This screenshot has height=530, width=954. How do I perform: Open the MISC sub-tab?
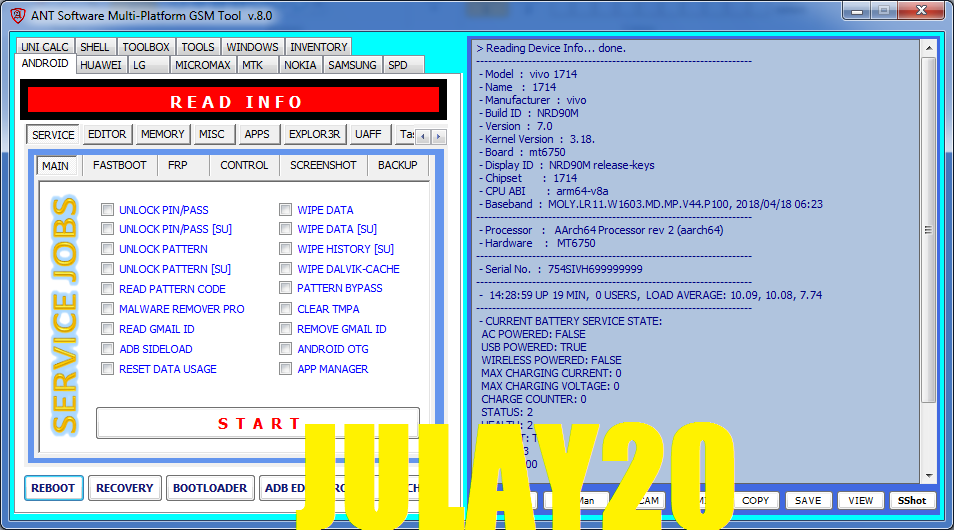click(x=214, y=134)
